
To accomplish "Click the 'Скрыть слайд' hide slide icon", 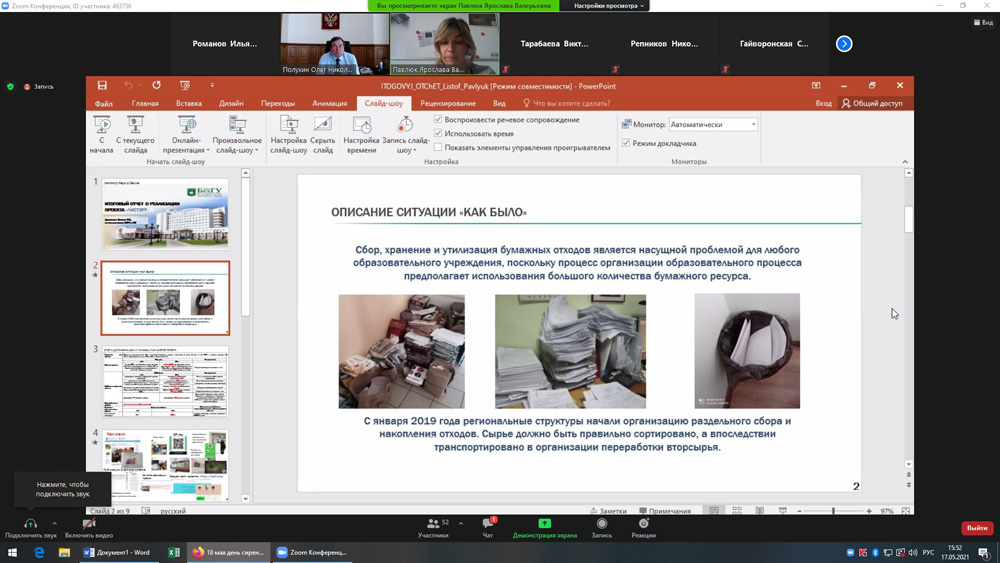I will [322, 125].
